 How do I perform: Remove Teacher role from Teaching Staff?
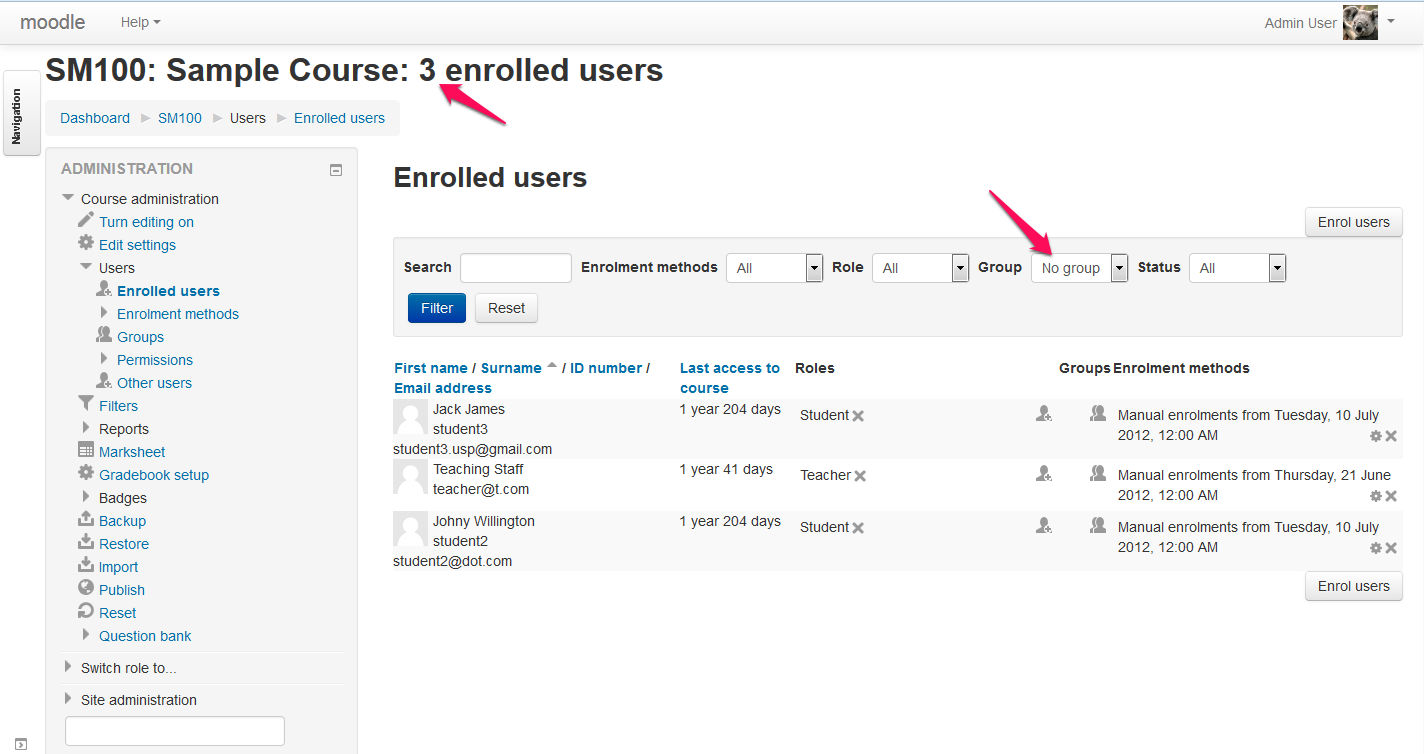click(x=860, y=476)
